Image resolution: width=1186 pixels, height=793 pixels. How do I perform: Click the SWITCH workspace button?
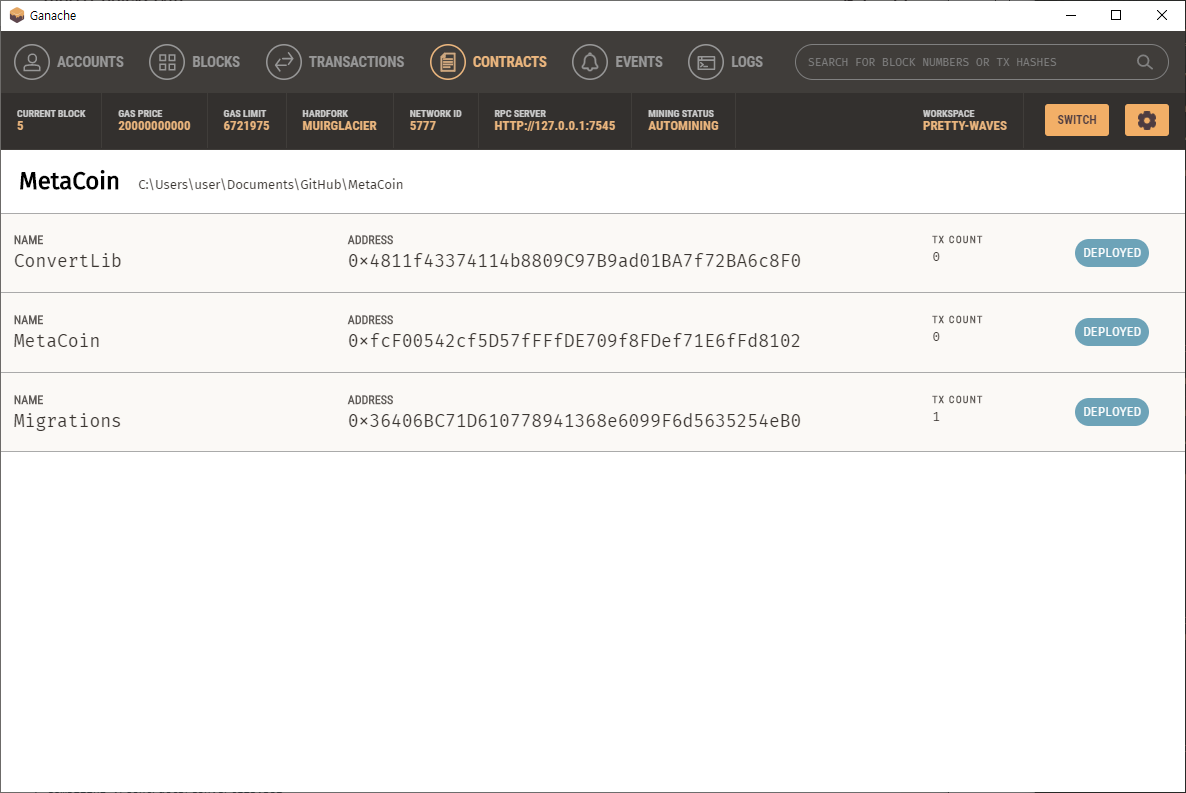coord(1076,120)
